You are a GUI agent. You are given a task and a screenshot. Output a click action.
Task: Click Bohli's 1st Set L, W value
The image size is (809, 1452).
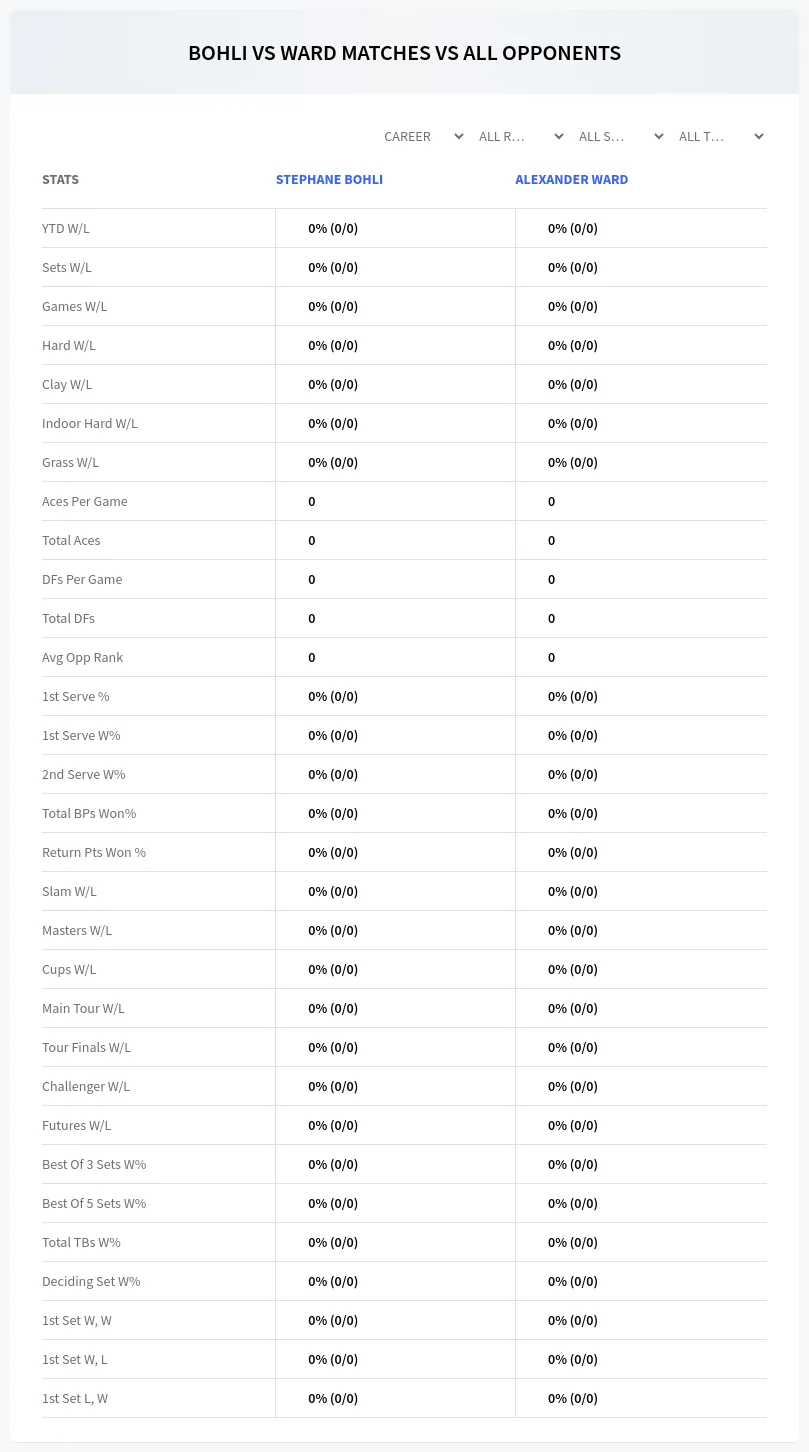point(333,1398)
